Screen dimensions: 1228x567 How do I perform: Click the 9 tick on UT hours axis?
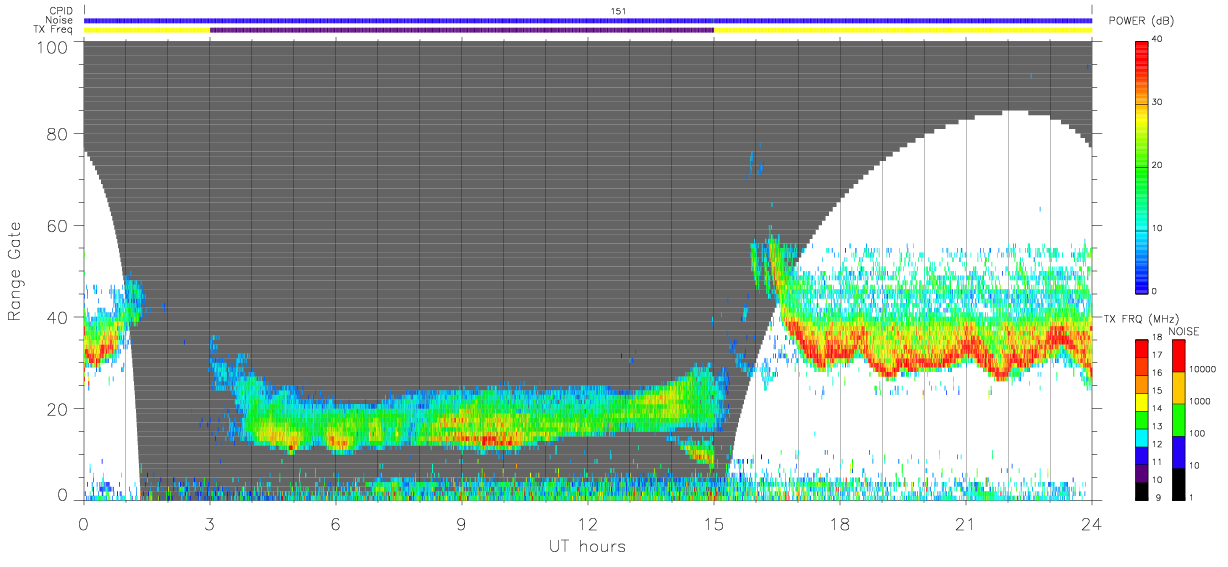462,525
